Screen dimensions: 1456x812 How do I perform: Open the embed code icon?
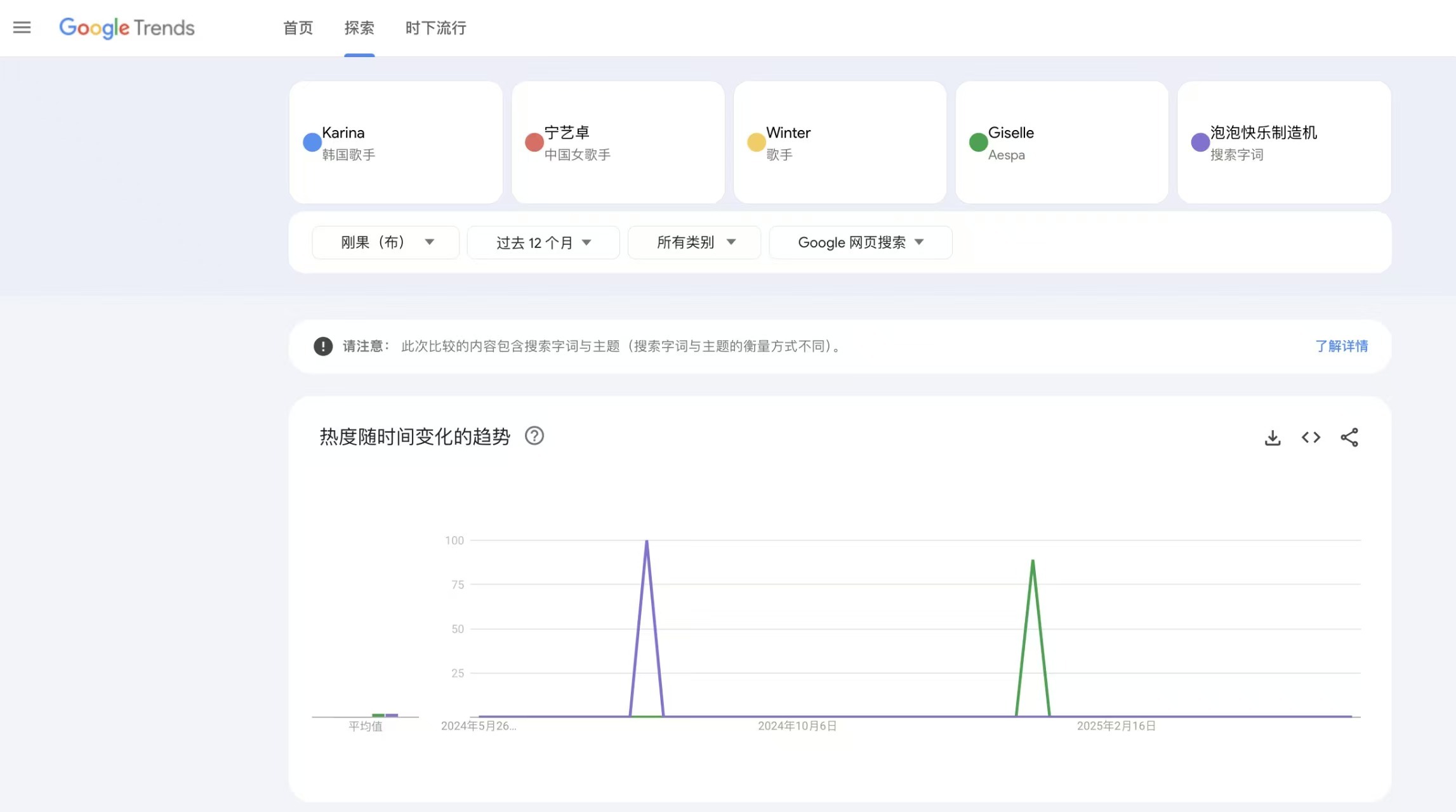1311,438
